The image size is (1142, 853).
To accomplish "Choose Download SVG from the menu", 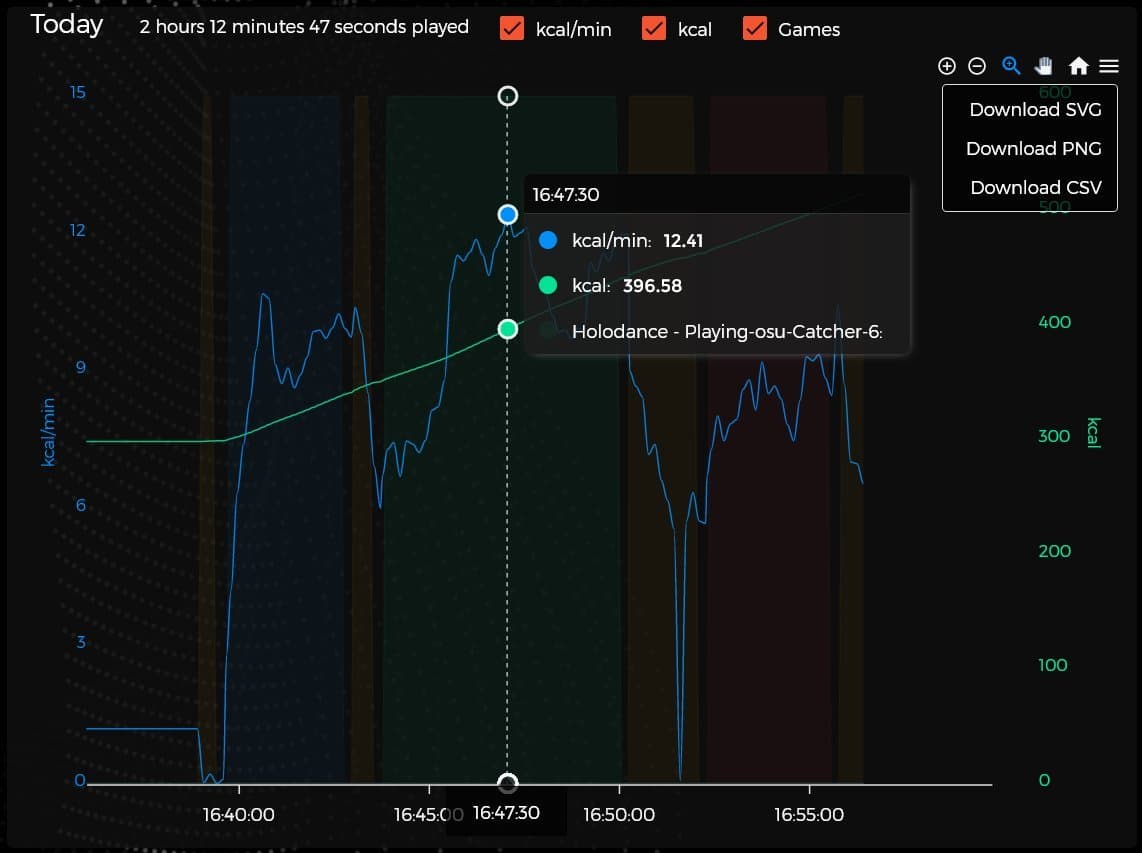I will pyautogui.click(x=1035, y=109).
